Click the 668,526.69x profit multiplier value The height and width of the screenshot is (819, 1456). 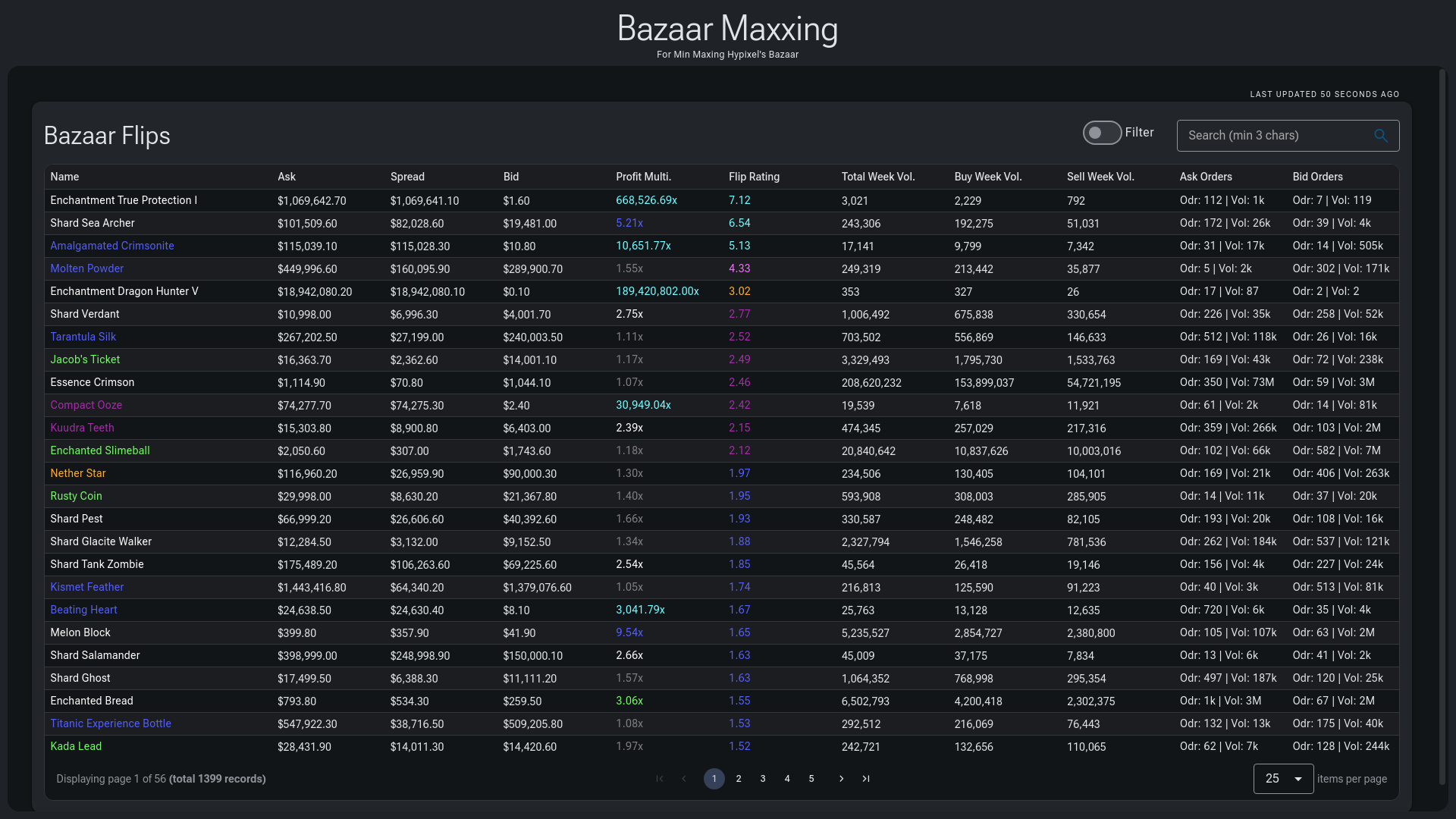tap(646, 200)
